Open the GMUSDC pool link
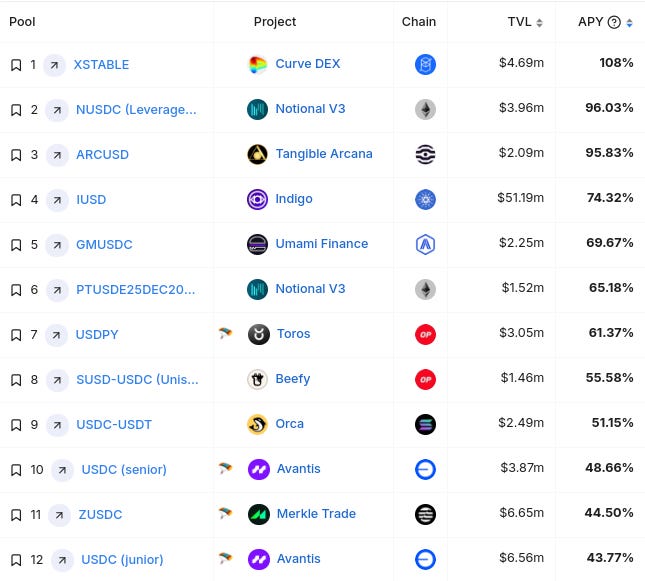Image resolution: width=645 pixels, height=581 pixels. click(x=104, y=245)
